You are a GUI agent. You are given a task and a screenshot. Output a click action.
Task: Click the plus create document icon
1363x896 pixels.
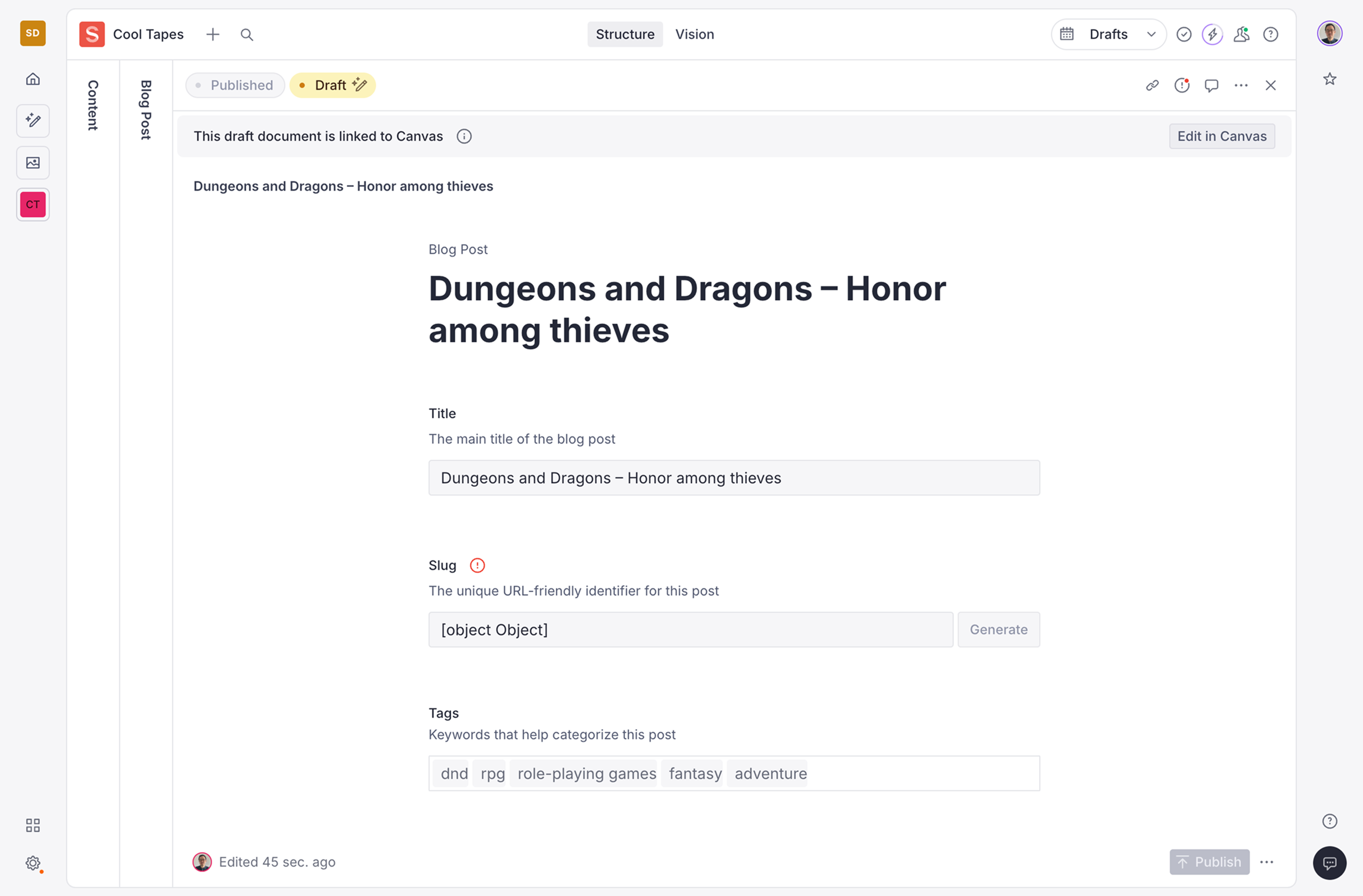point(213,34)
